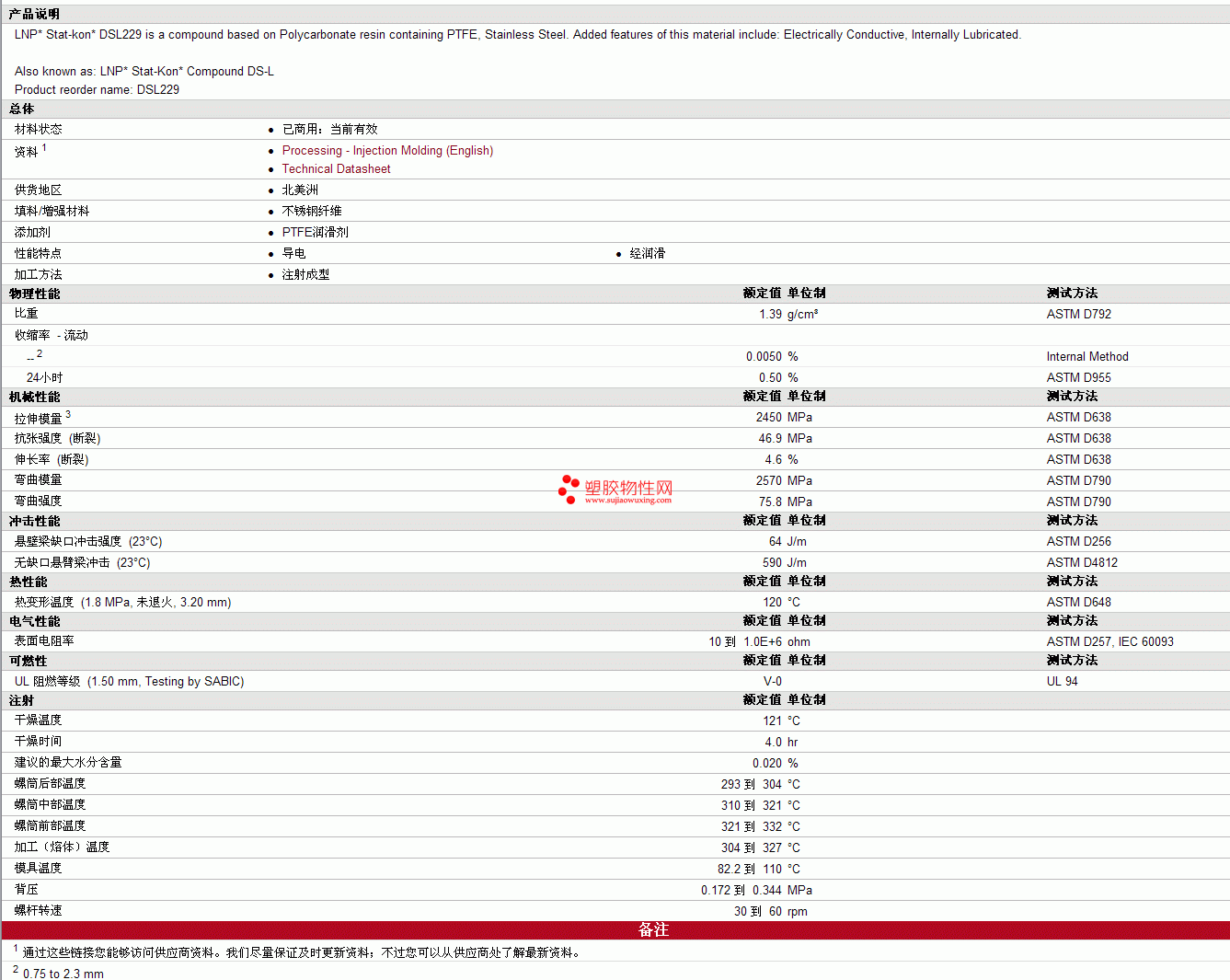
Task: Select the Also known as LNP Stat-Kon line
Action: click(144, 72)
